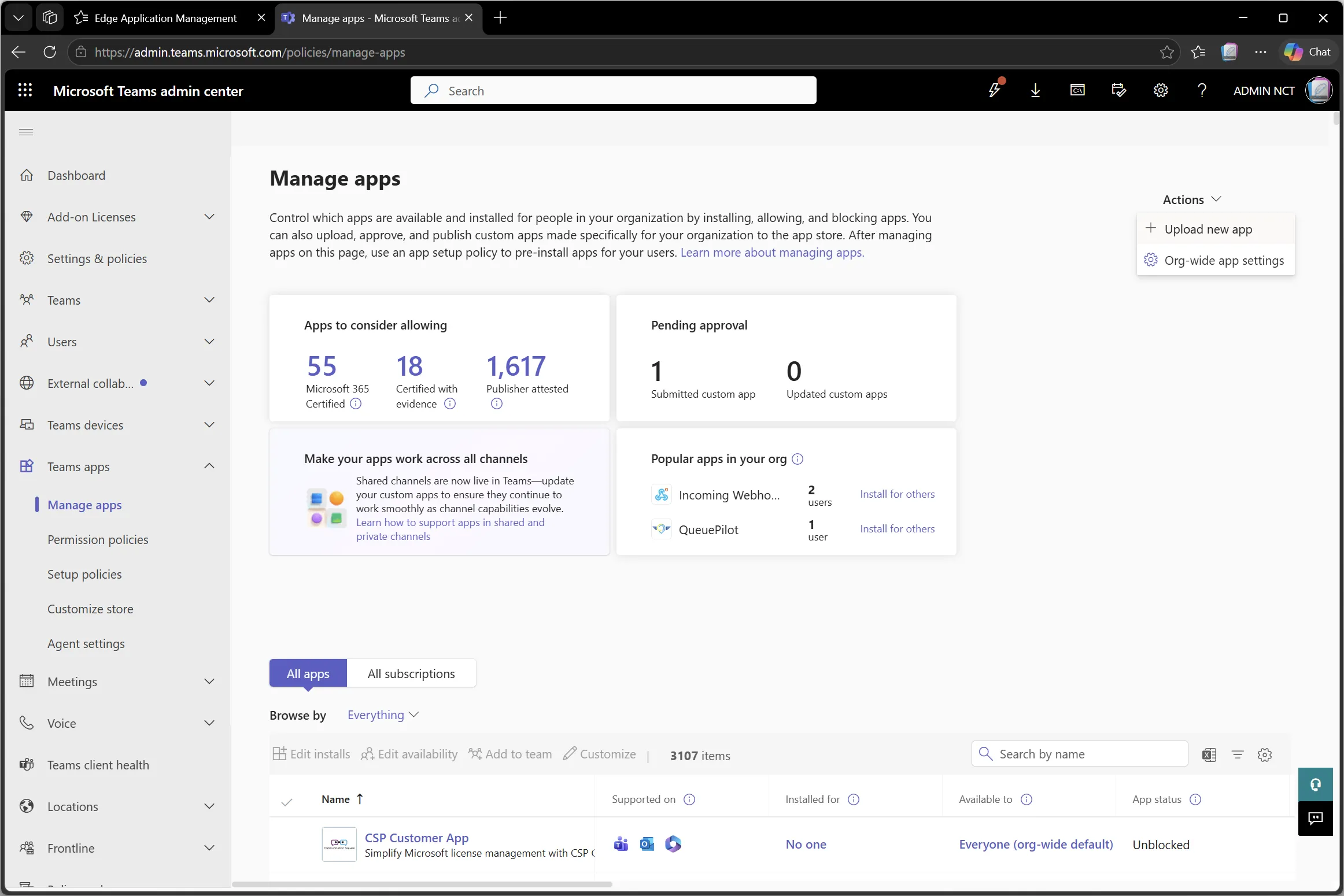The width and height of the screenshot is (1344, 896).
Task: Toggle the Actions dropdown menu
Action: click(1191, 199)
